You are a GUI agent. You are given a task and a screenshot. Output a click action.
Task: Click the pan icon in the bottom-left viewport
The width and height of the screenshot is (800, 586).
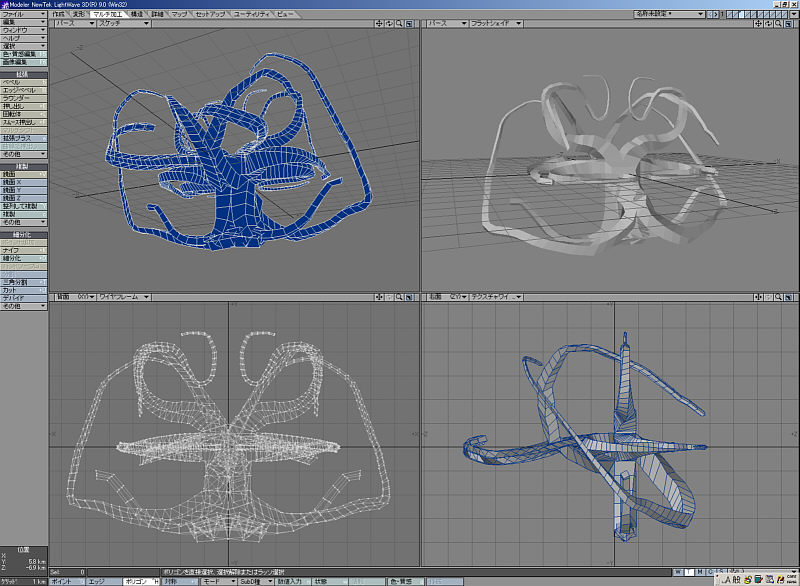coord(378,297)
